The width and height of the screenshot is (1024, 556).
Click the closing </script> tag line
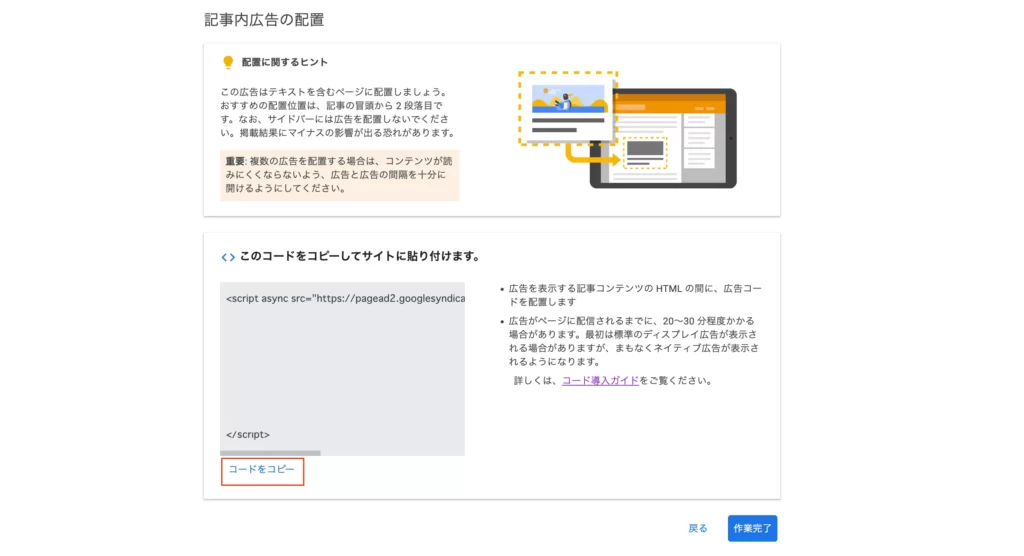(x=248, y=434)
